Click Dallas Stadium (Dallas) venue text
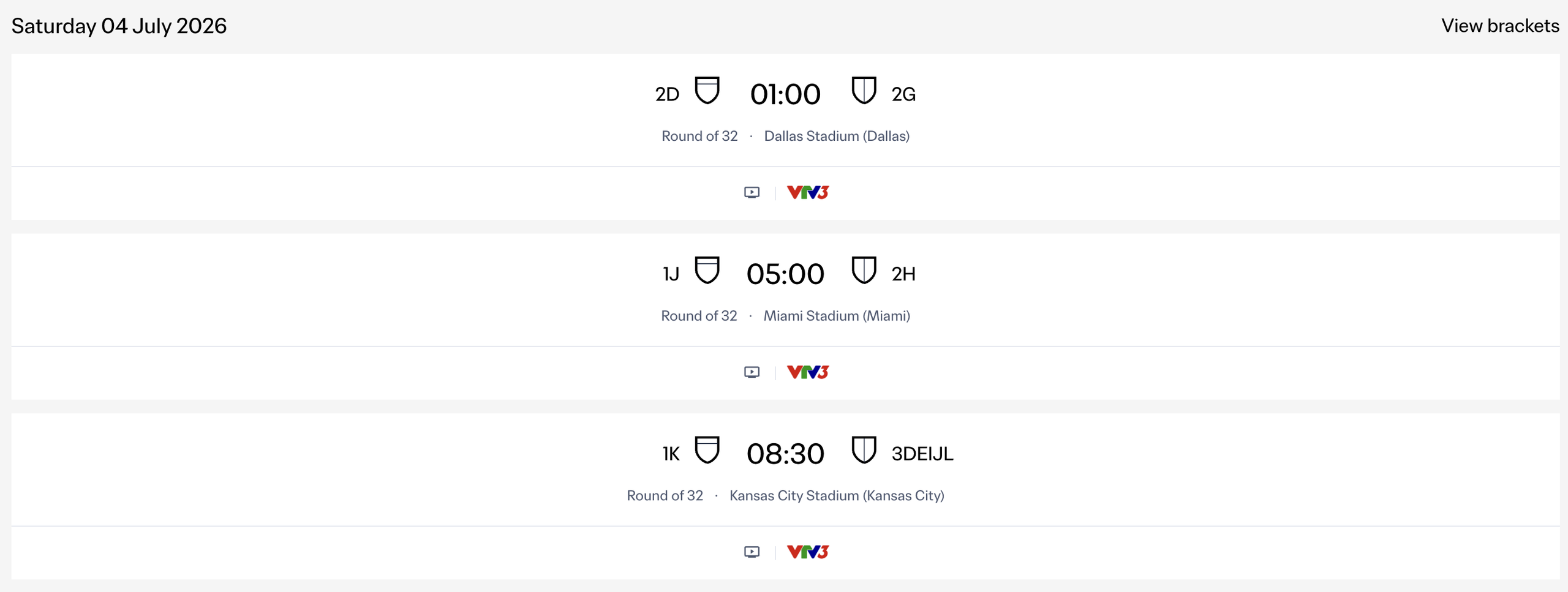The width and height of the screenshot is (1568, 592). pos(838,136)
